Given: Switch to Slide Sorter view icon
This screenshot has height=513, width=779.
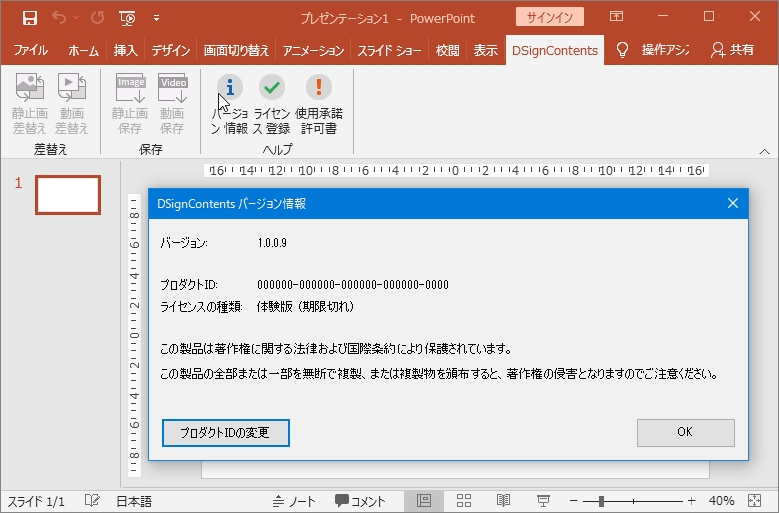Looking at the screenshot, I should pyautogui.click(x=464, y=501).
